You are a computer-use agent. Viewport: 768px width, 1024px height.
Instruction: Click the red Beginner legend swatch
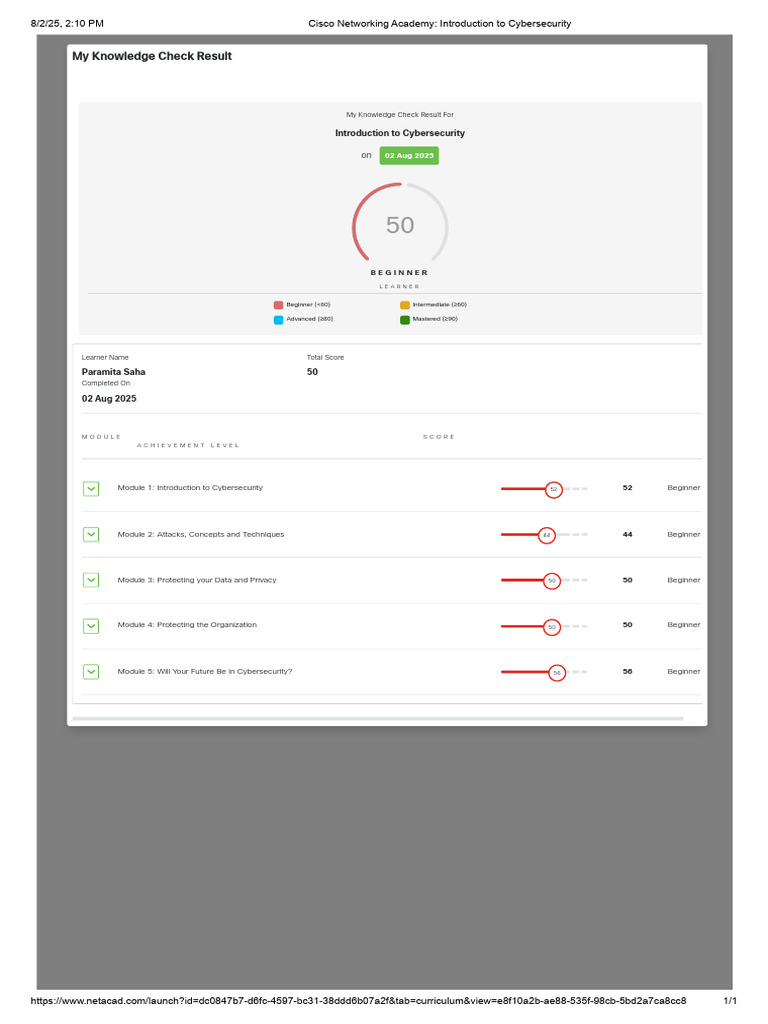click(x=278, y=305)
